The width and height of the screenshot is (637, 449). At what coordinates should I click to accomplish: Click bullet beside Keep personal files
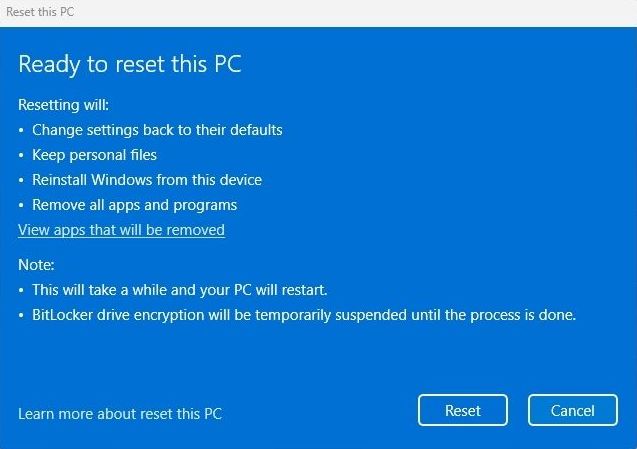pyautogui.click(x=21, y=155)
